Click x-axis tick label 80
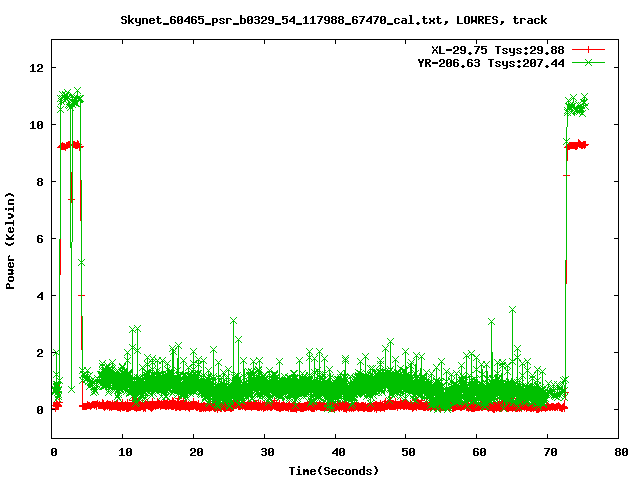Image resolution: width=640 pixels, height=480 pixels. click(621, 452)
